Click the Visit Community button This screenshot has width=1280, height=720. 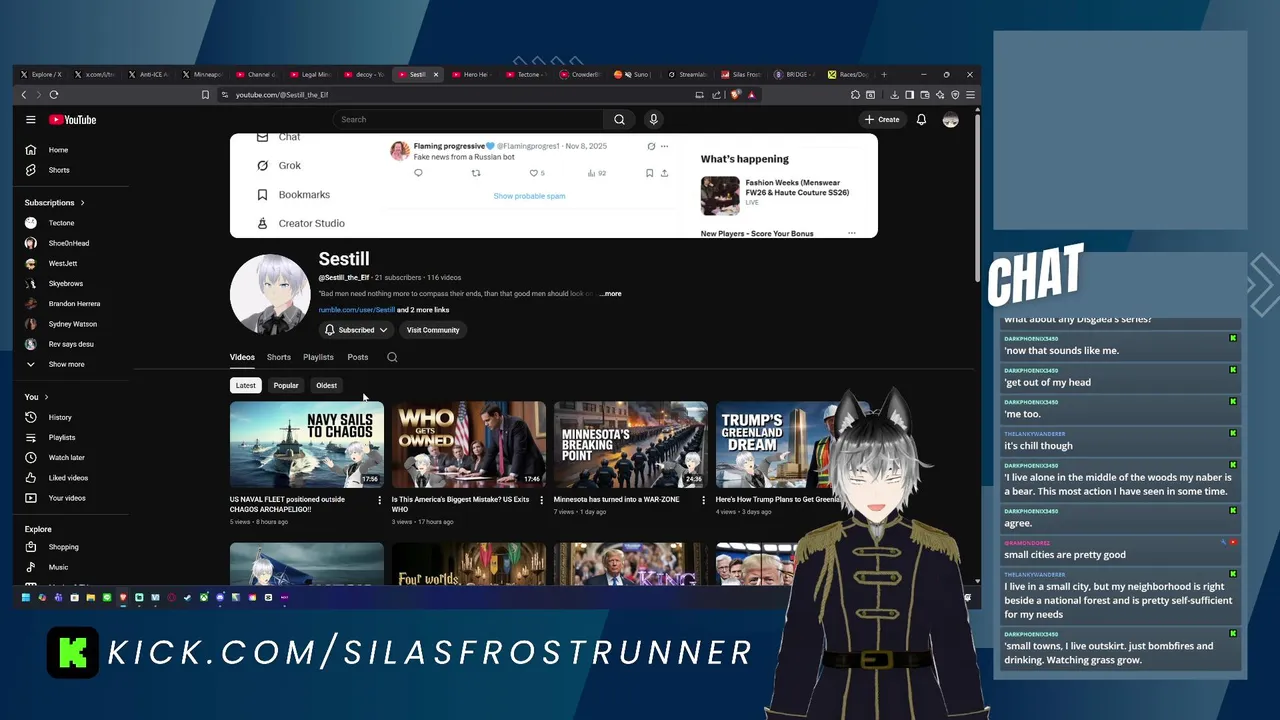(x=433, y=330)
